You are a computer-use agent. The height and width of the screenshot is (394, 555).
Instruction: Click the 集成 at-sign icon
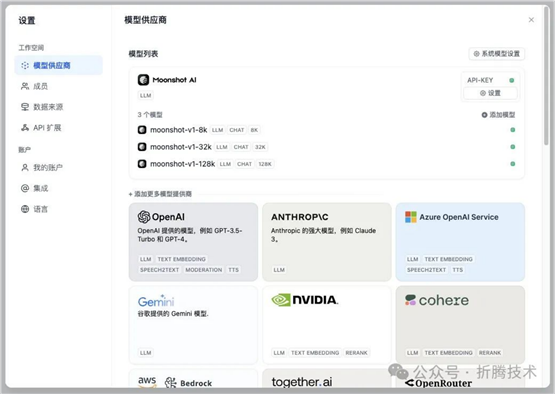point(25,188)
